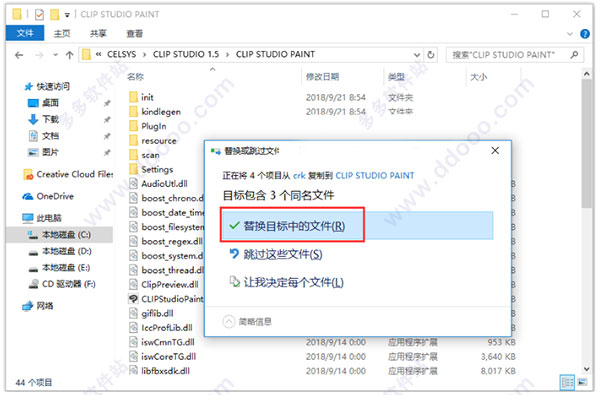Open 下载 in the sidebar
The image size is (600, 395).
click(x=43, y=119)
